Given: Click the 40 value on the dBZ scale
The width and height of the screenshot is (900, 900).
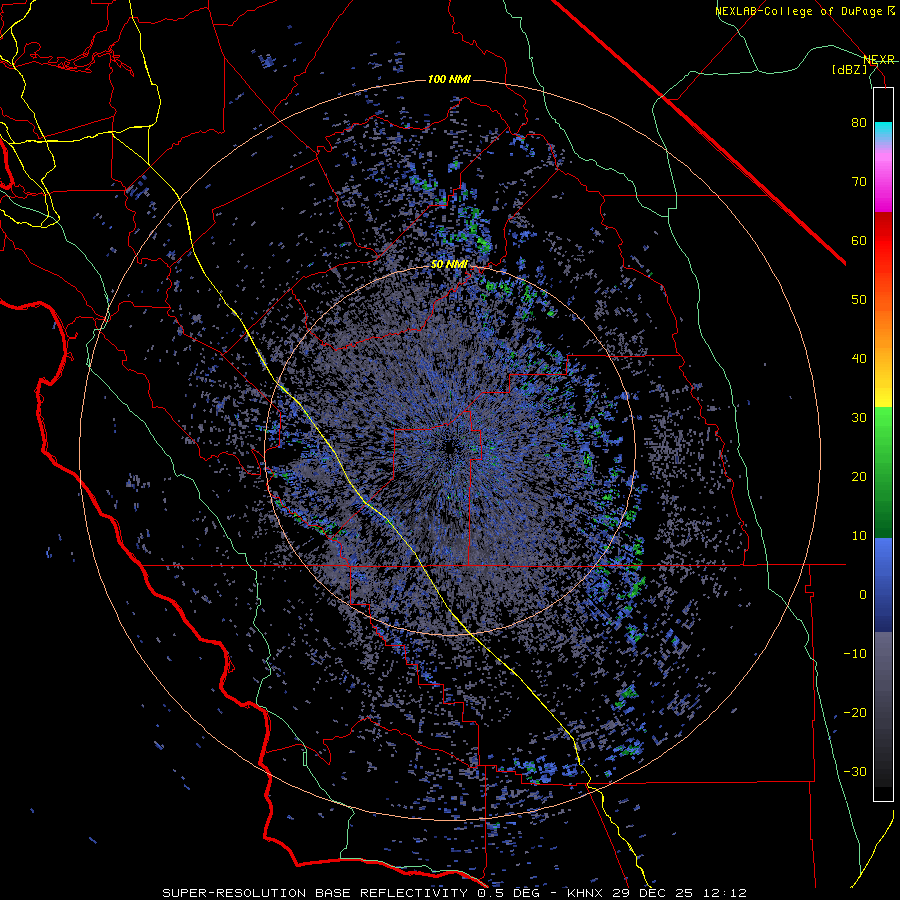Looking at the screenshot, I should point(859,359).
